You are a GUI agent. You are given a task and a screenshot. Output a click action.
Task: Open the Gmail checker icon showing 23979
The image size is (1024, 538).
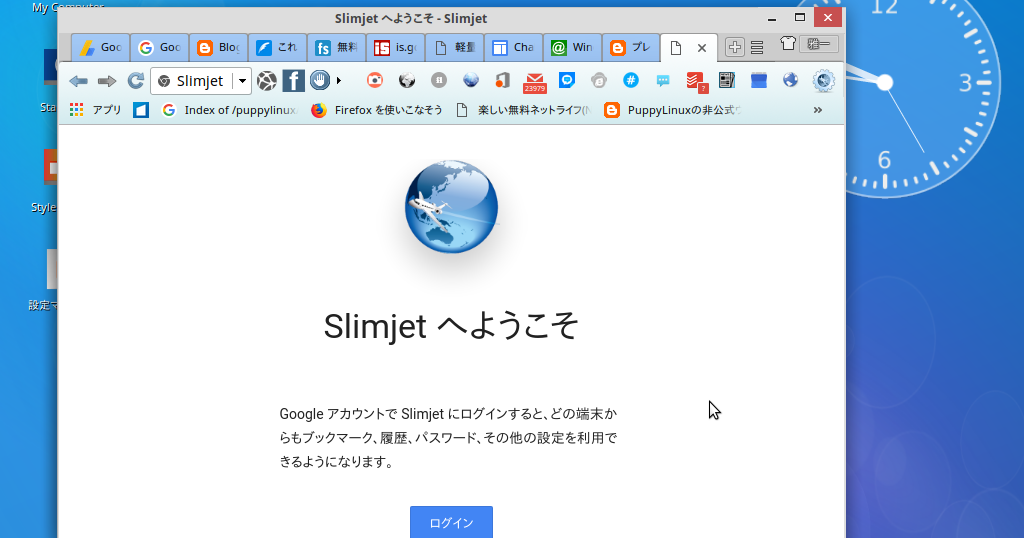point(535,82)
